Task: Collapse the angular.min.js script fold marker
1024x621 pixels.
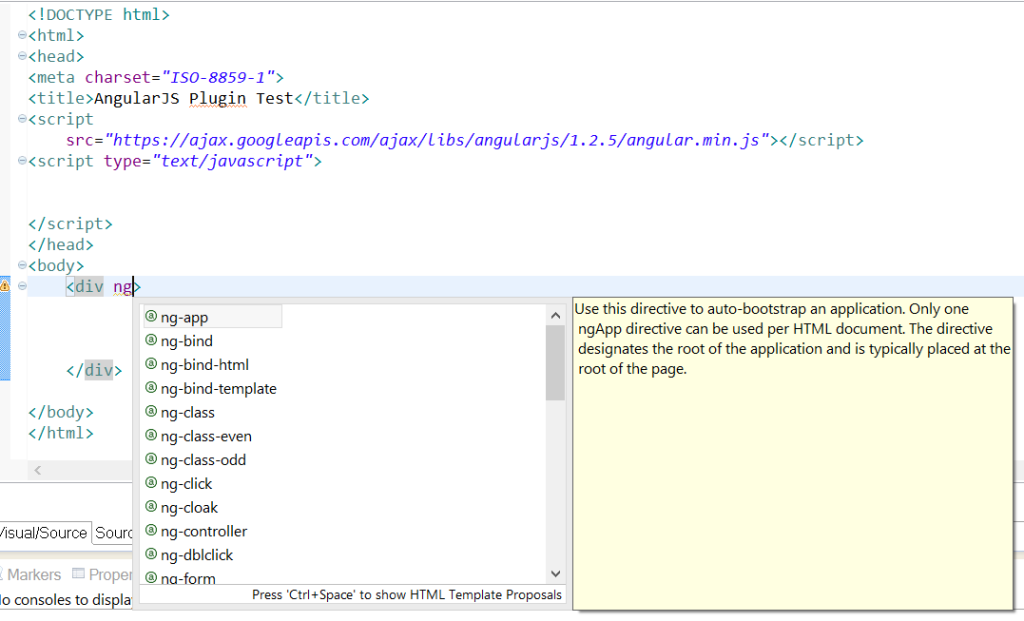Action: point(20,118)
